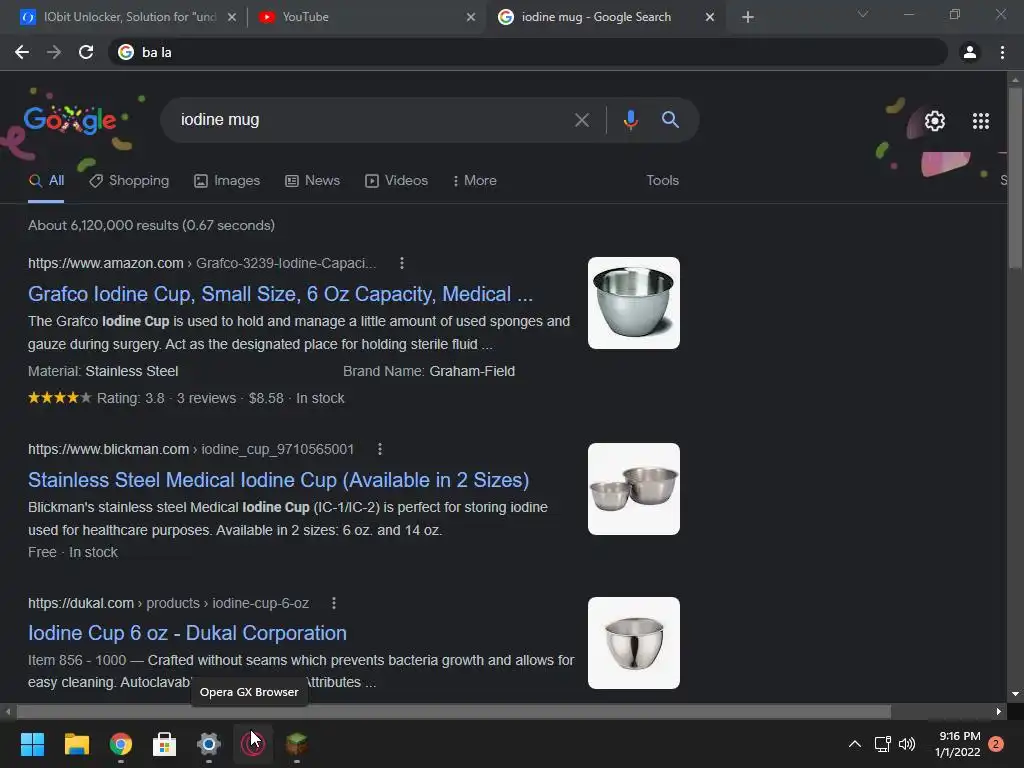Open the Windows Start menu
The width and height of the screenshot is (1024, 768).
(32, 744)
